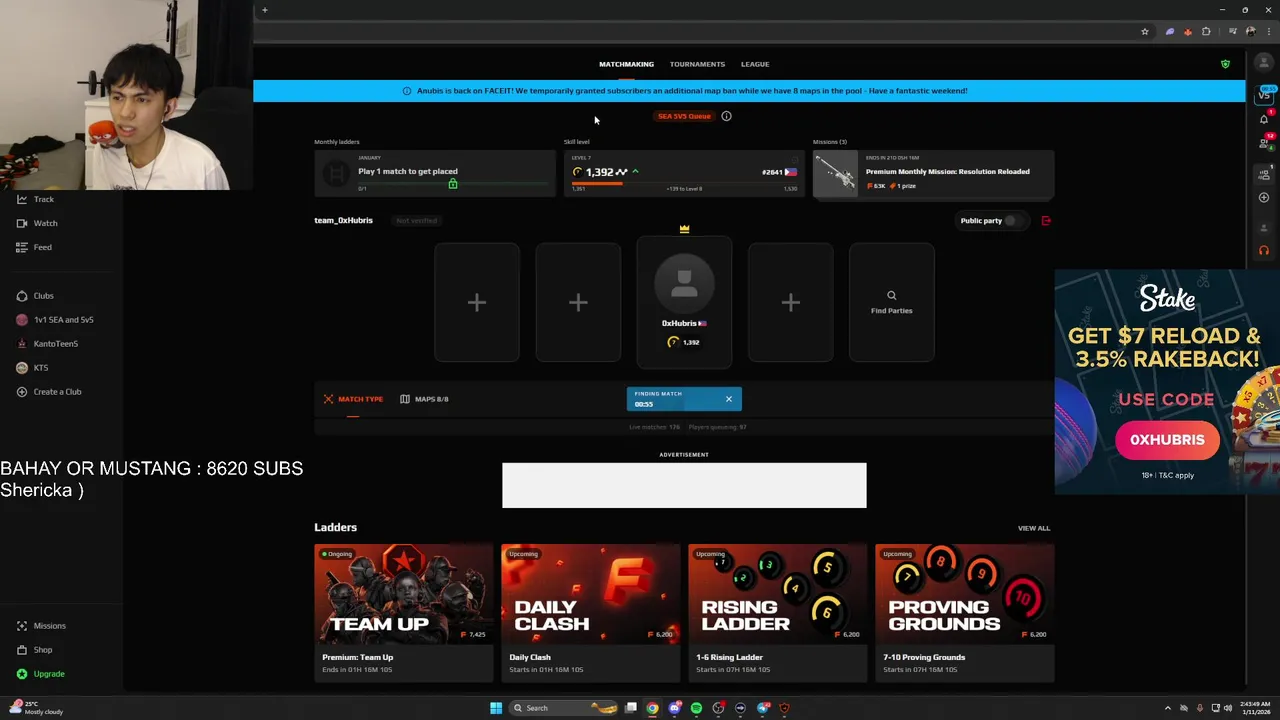Open the League tab

click(x=755, y=64)
